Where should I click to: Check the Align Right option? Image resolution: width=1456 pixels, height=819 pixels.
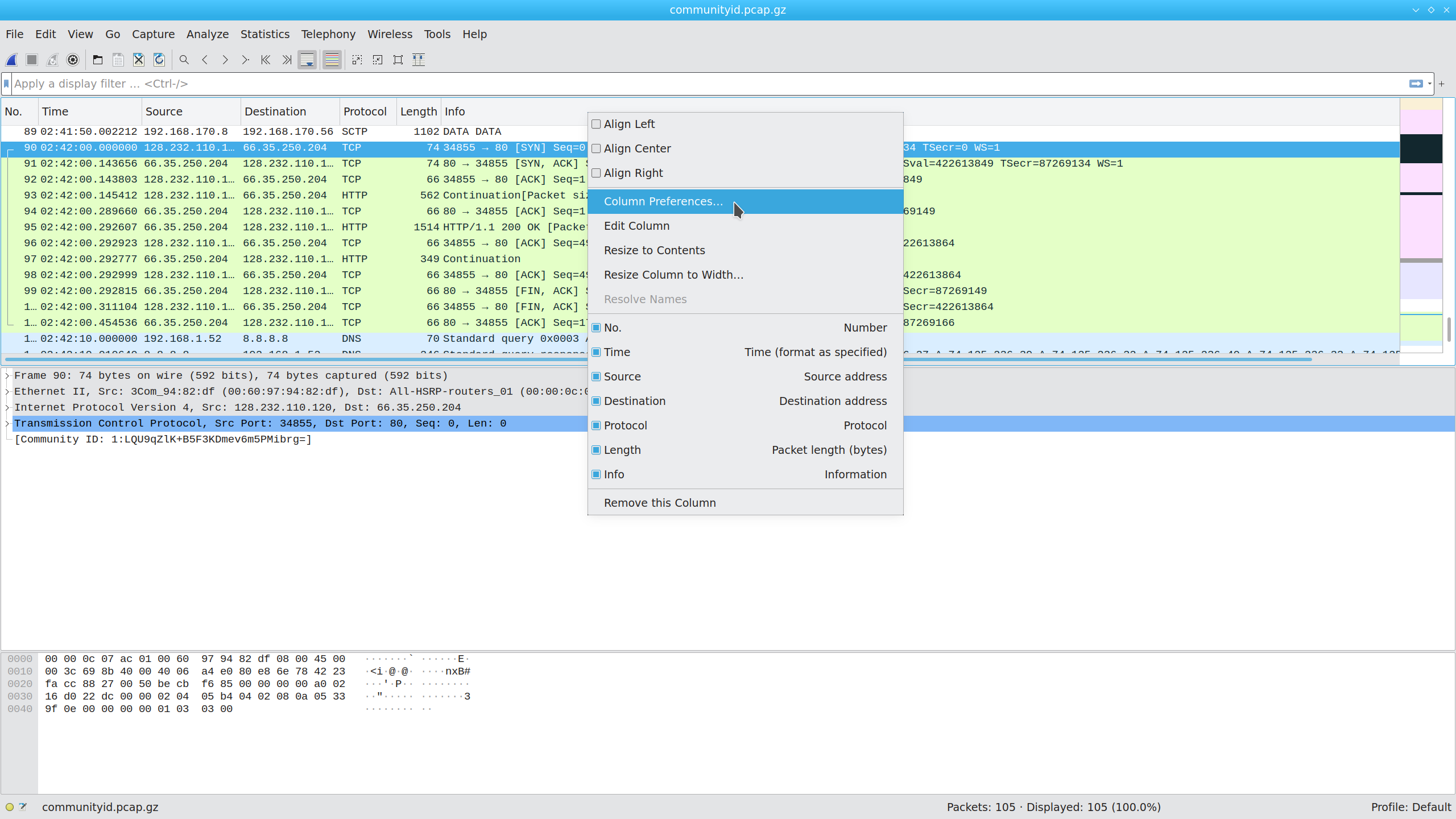click(596, 173)
